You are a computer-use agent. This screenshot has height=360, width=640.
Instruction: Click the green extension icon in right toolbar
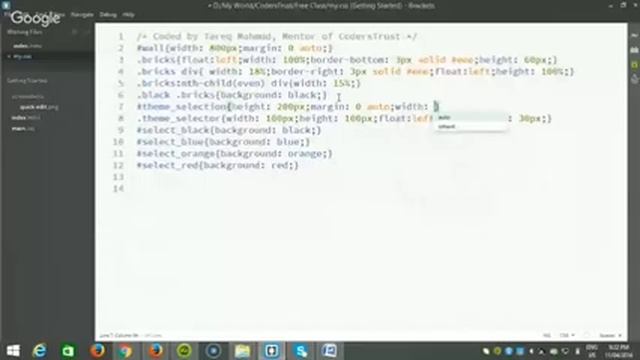(634, 65)
